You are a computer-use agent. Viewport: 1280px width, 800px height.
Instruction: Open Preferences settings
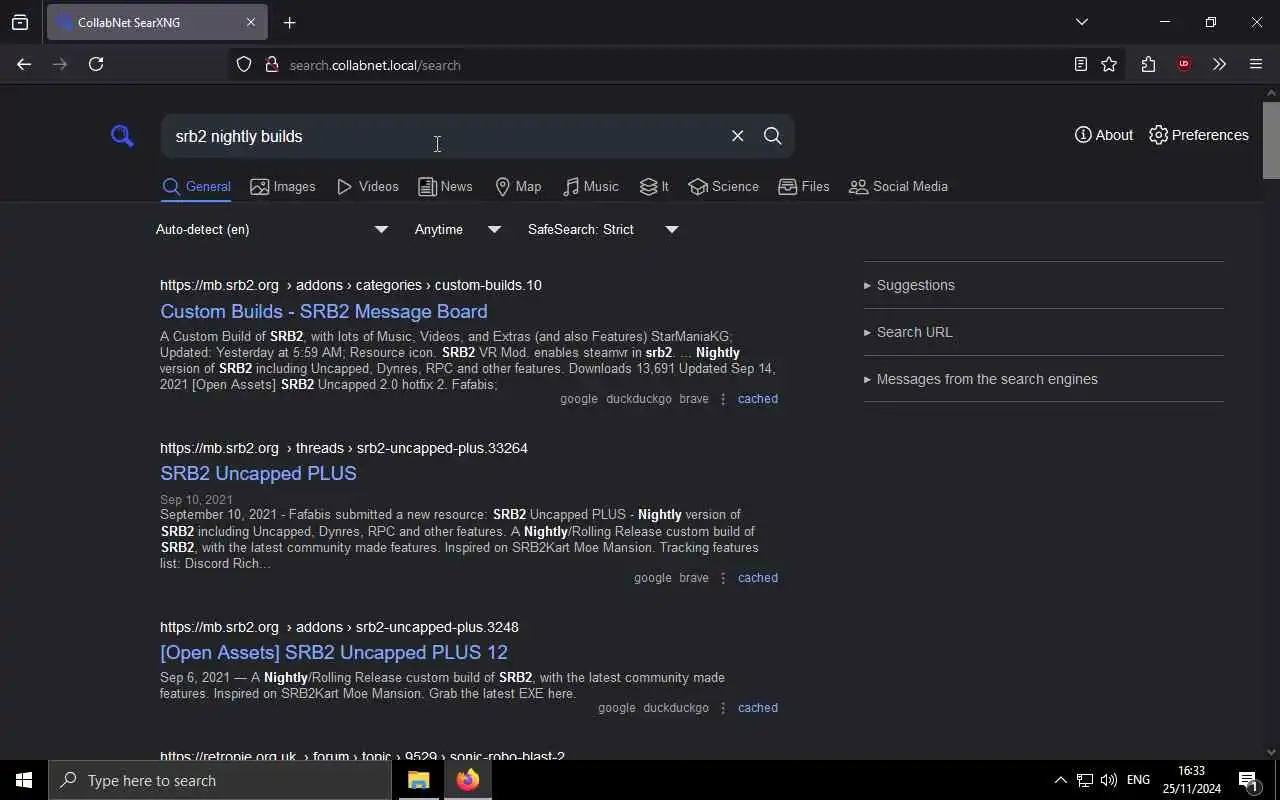click(x=1199, y=135)
